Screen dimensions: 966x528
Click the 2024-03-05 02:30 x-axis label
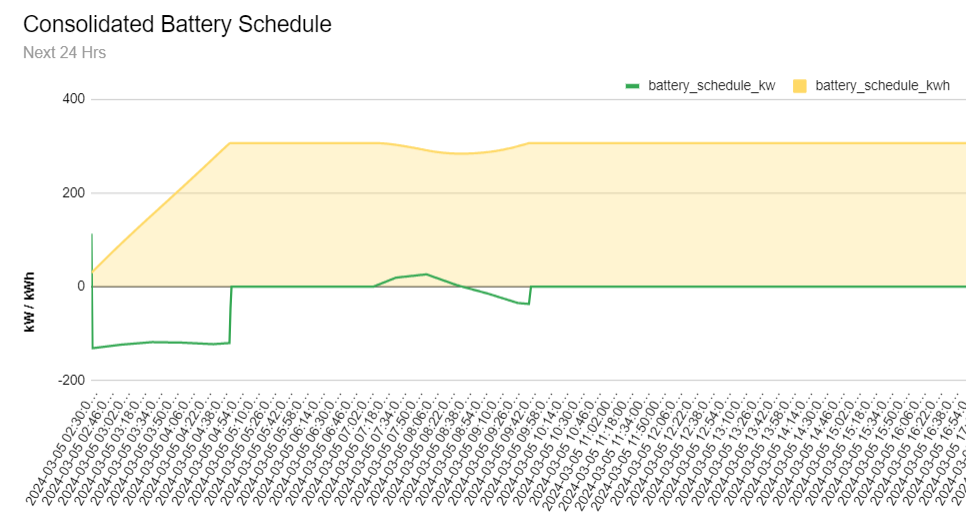[62, 448]
